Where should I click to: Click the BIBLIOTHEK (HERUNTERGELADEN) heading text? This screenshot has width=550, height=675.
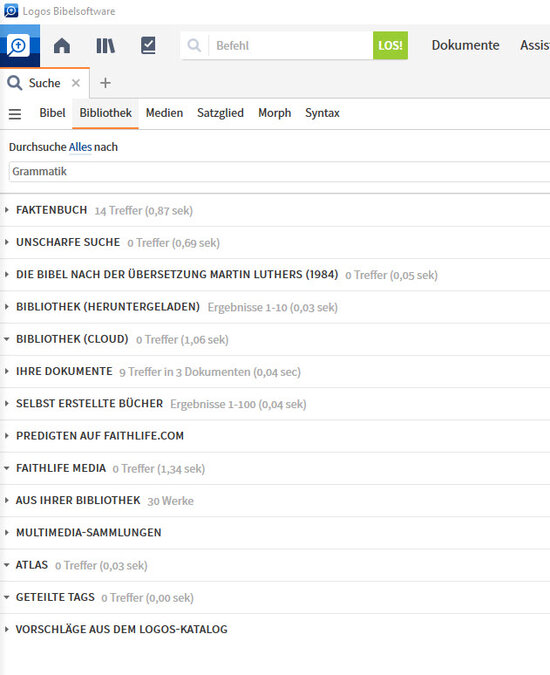click(x=108, y=307)
